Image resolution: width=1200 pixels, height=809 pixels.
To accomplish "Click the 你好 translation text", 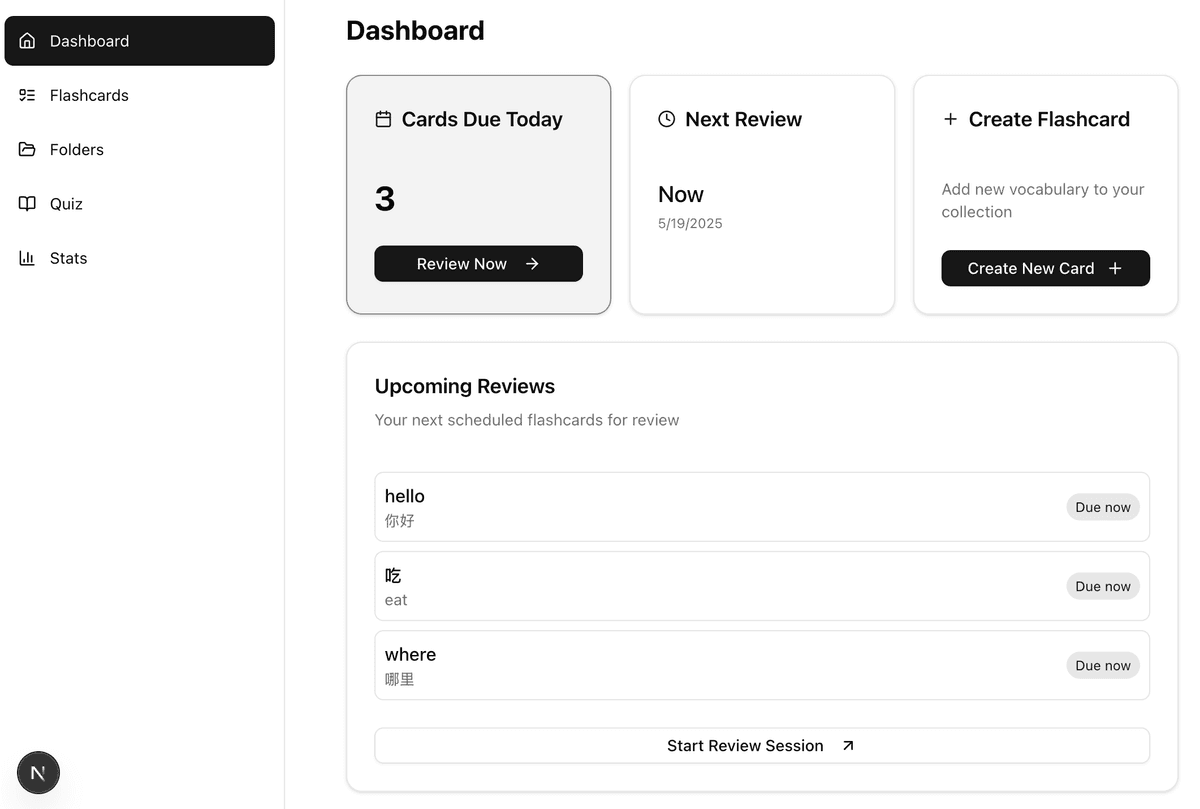I will click(x=399, y=521).
